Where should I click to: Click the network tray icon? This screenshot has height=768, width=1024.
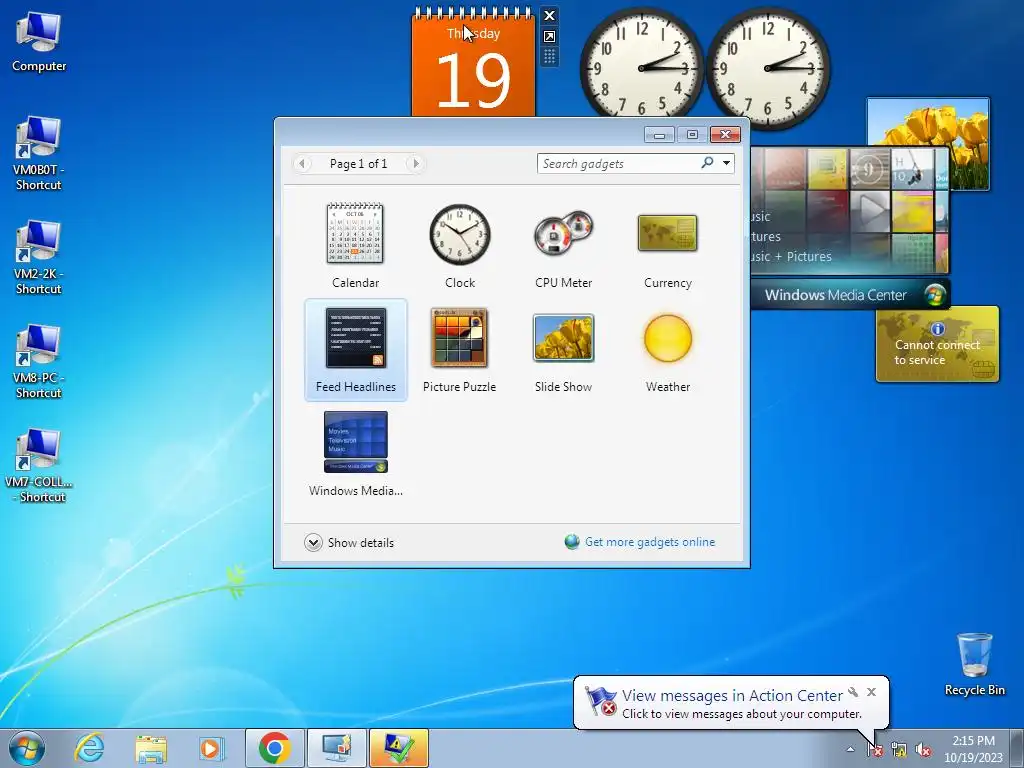click(x=899, y=750)
